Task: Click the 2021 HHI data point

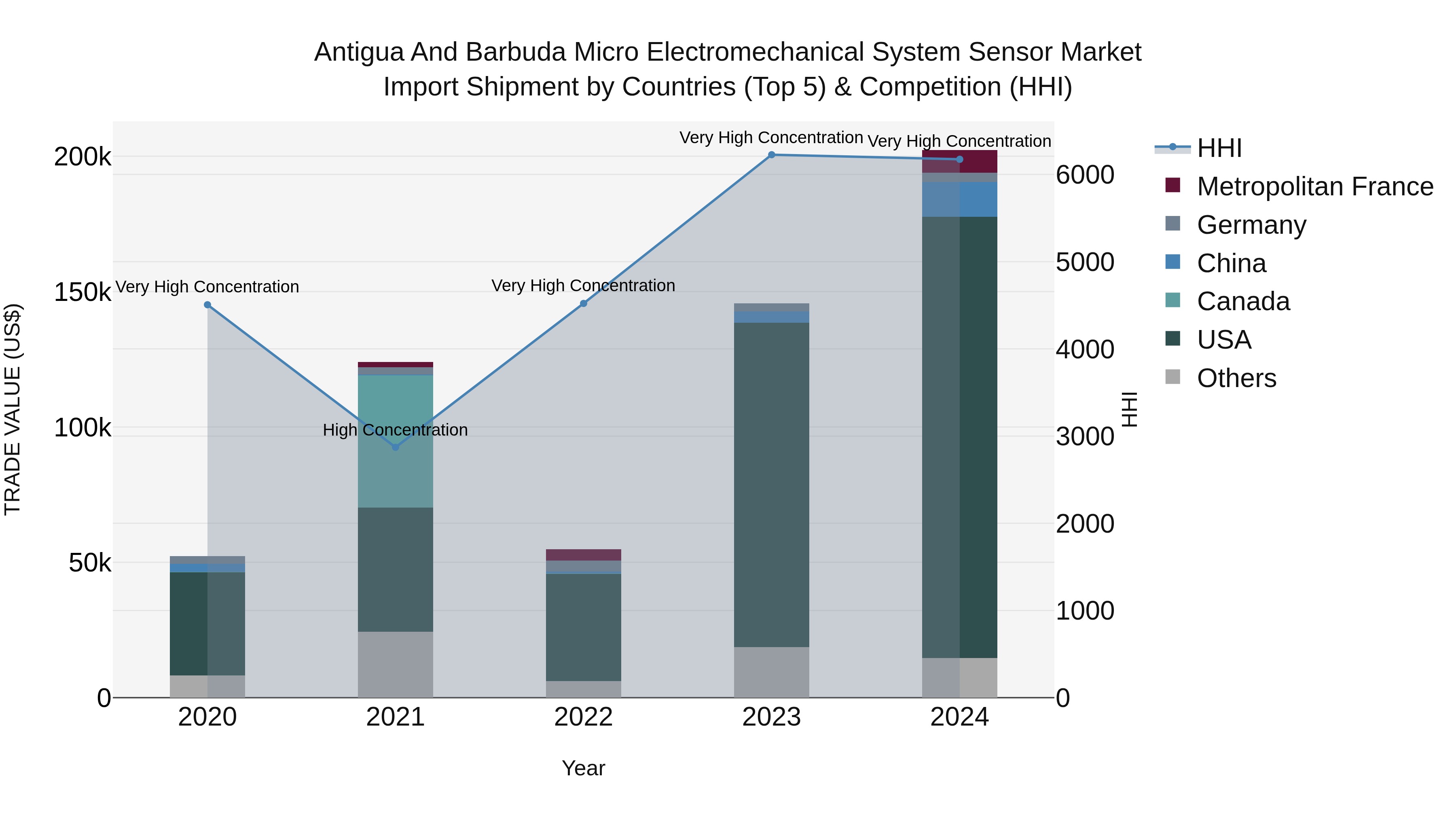Action: tap(396, 447)
